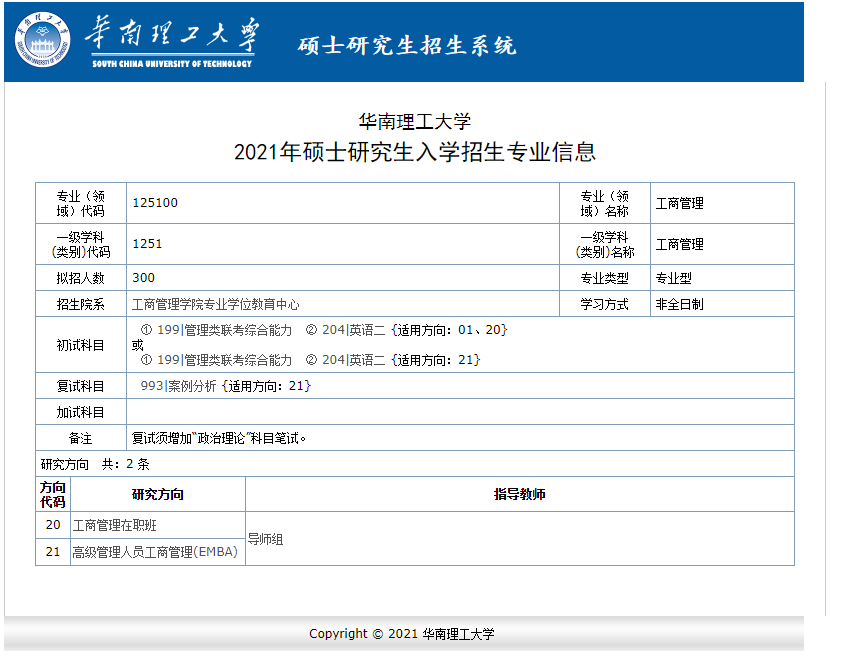Click the 复试科目 row label
The height and width of the screenshot is (662, 842).
point(81,386)
